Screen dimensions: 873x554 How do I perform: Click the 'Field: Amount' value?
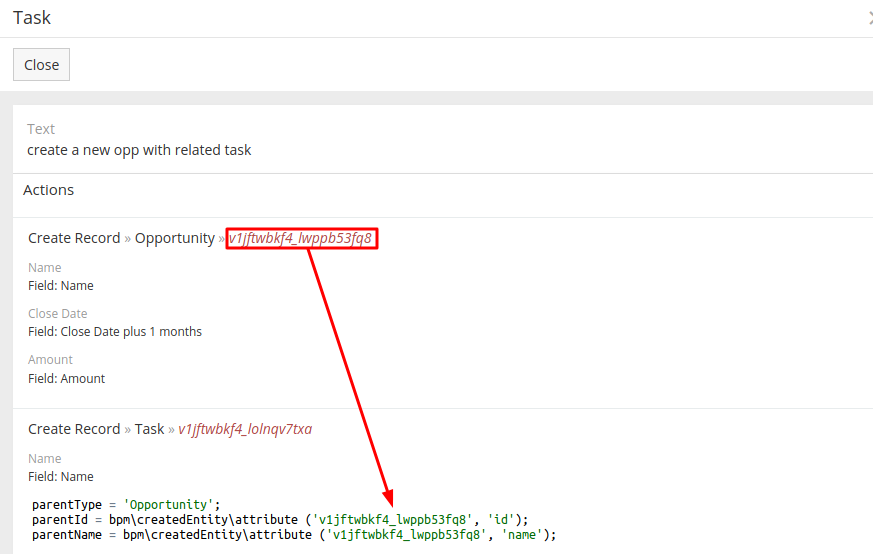point(66,379)
